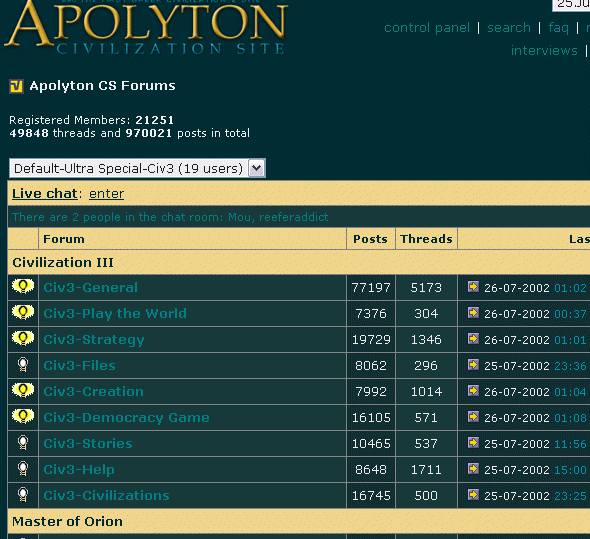Open the Civ3-Help forum
Image resolution: width=590 pixels, height=539 pixels.
pos(79,470)
